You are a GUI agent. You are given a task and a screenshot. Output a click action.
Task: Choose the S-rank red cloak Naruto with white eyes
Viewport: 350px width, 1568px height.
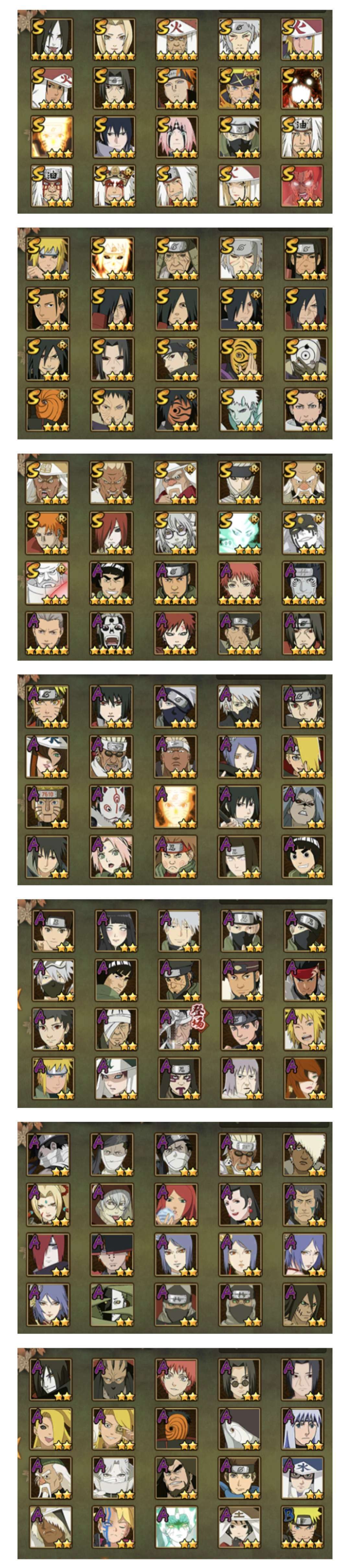pyautogui.click(x=302, y=88)
